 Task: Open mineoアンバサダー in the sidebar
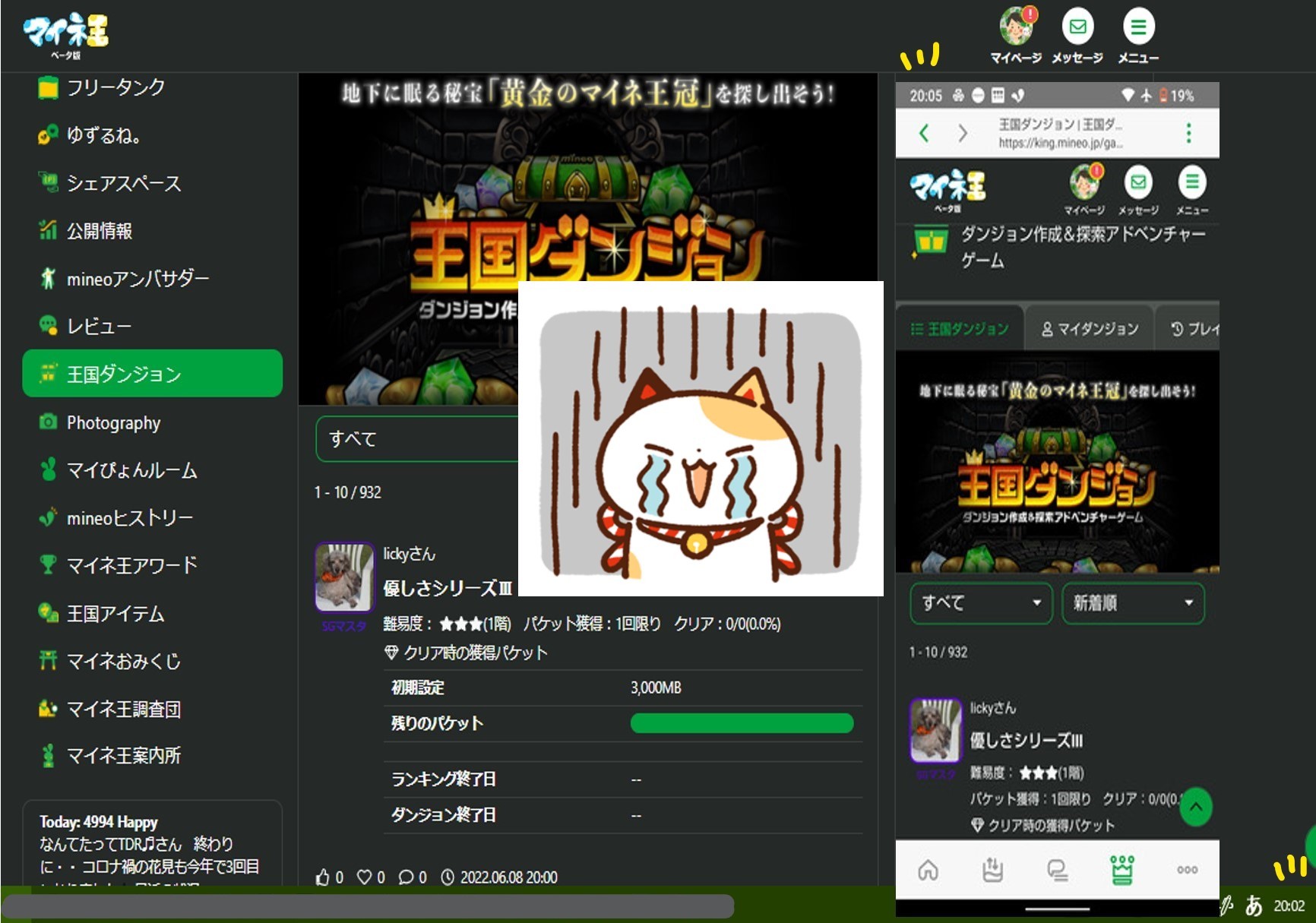pos(152,279)
